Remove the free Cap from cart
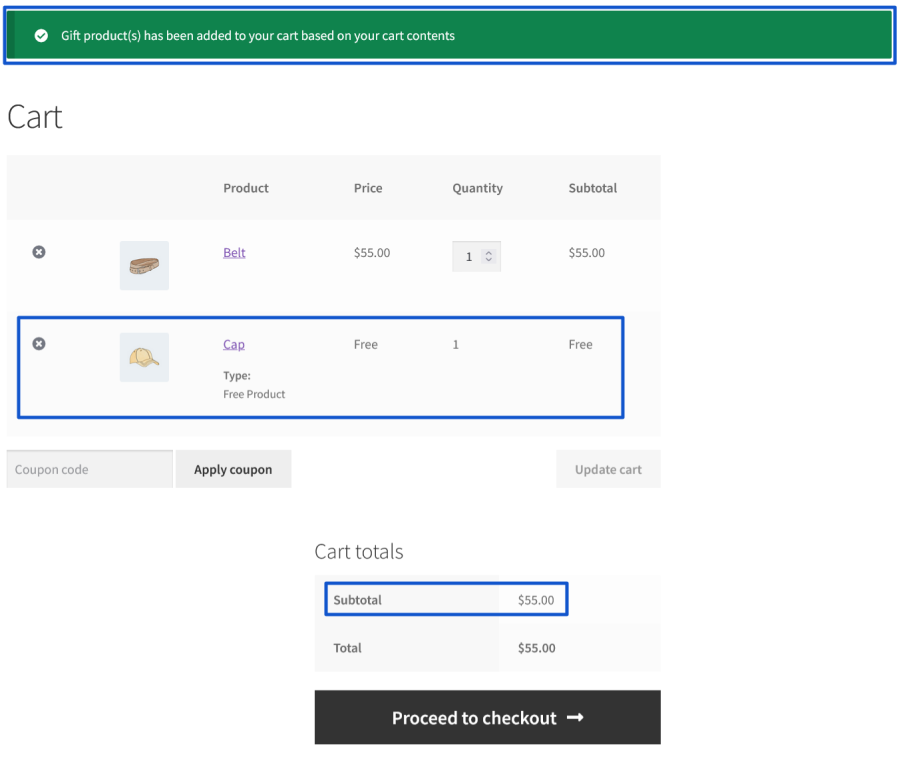The image size is (899, 759). [39, 344]
